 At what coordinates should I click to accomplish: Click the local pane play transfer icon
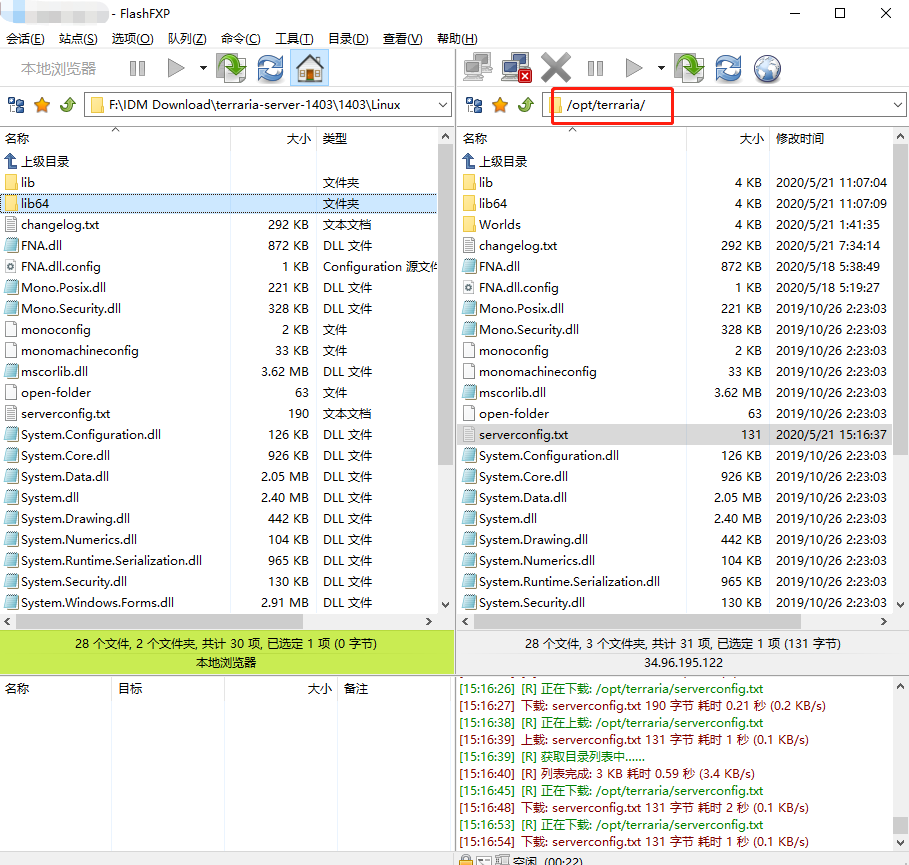tap(176, 68)
